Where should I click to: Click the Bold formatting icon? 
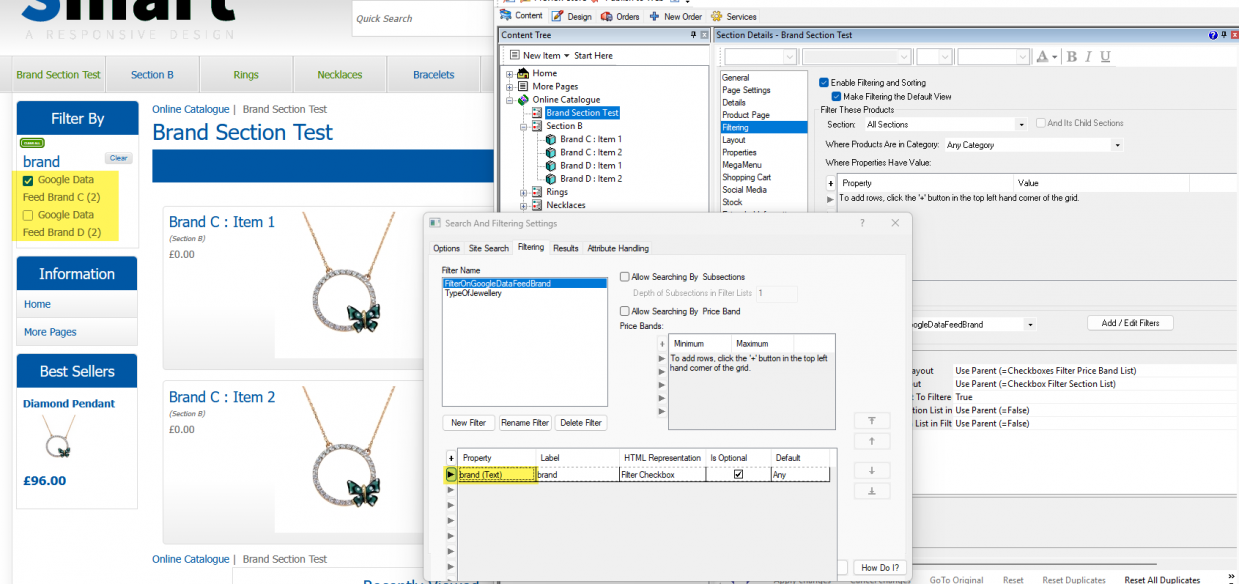[x=1072, y=57]
